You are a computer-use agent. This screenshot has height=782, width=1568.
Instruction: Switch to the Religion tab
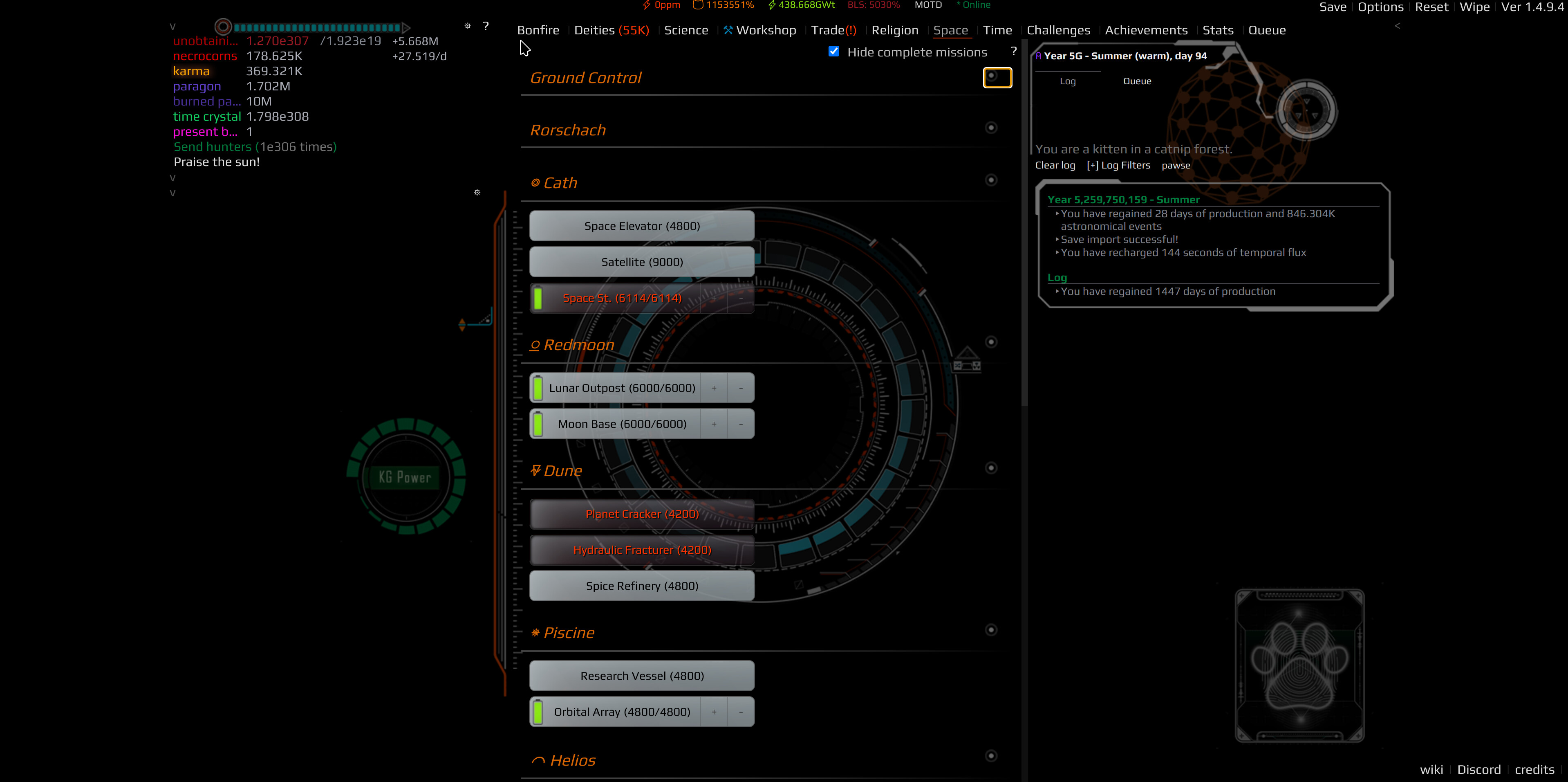pyautogui.click(x=895, y=30)
